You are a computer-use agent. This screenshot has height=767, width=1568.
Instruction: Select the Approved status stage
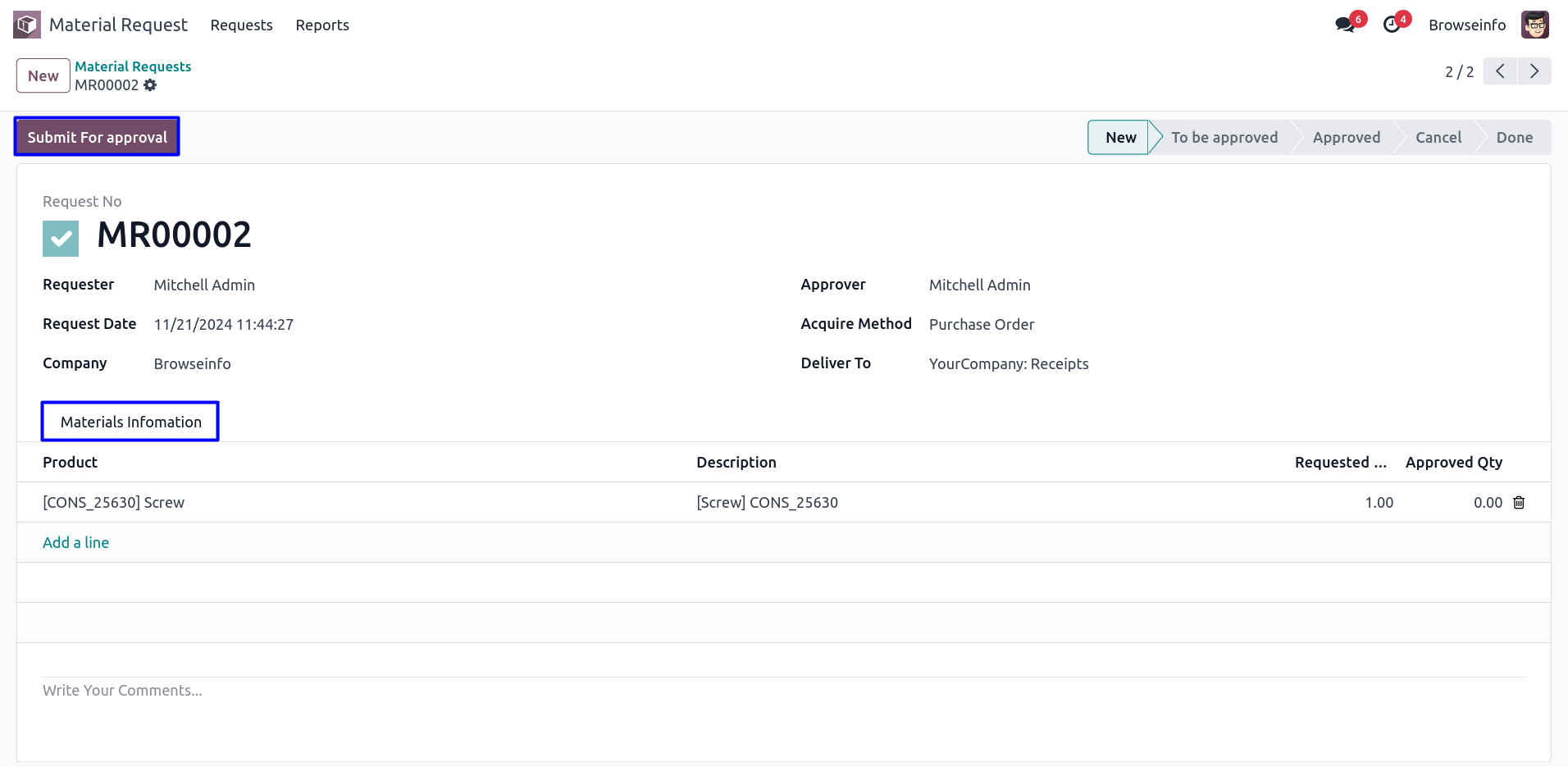1346,138
